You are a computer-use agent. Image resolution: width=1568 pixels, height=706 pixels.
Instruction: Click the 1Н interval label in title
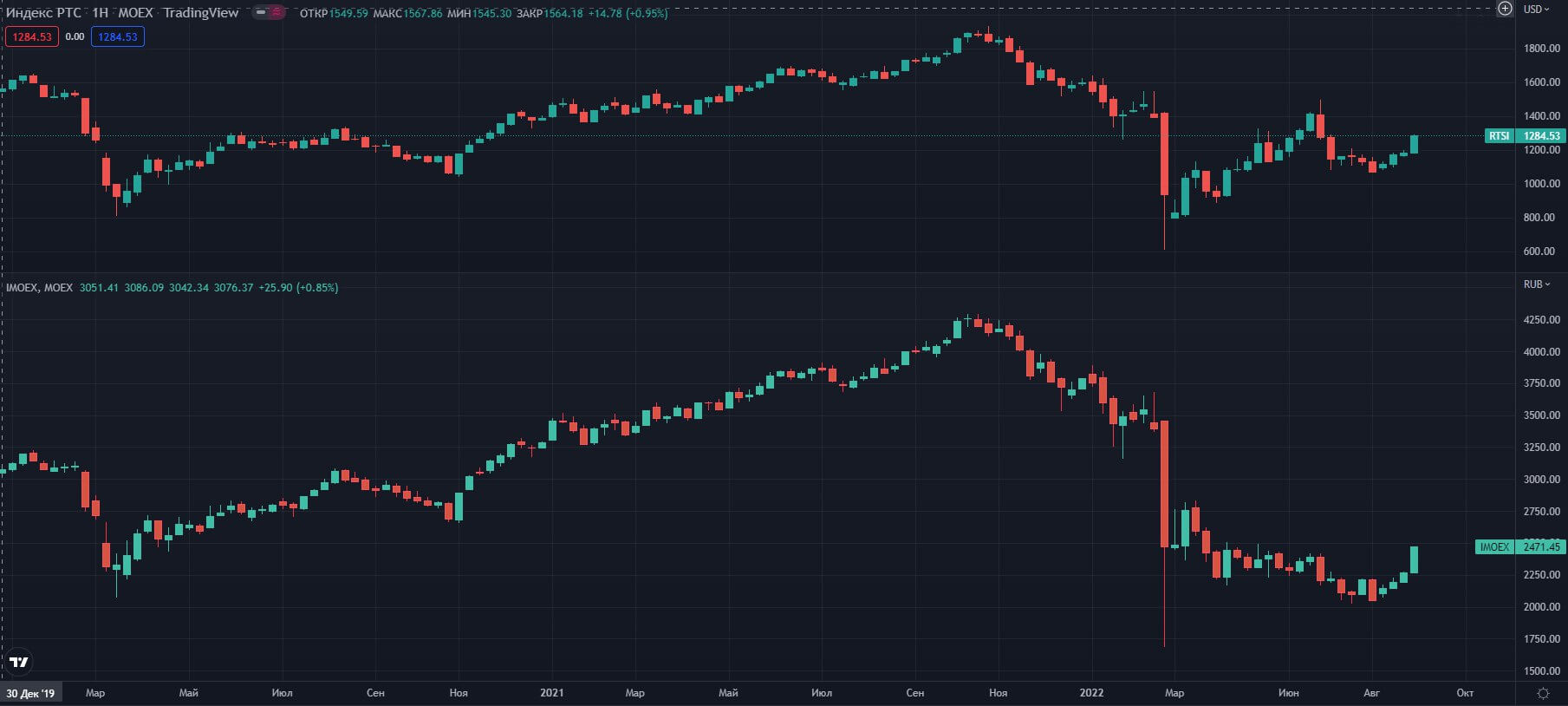point(100,13)
